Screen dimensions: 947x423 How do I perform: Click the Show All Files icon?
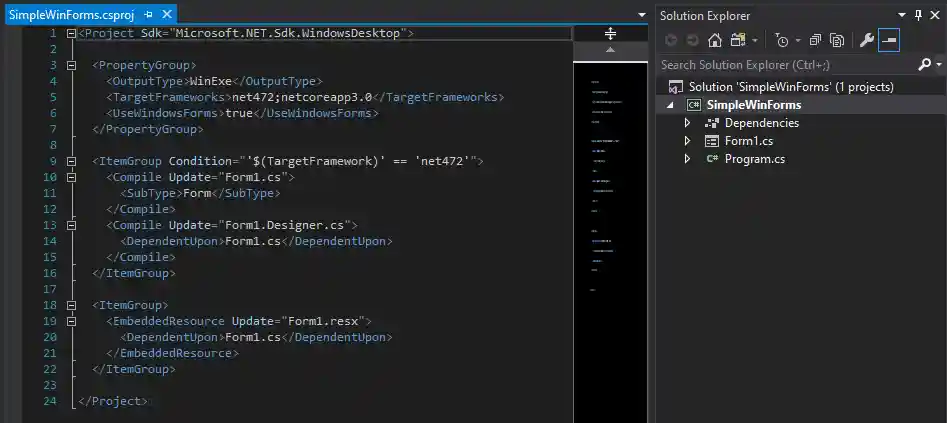pos(837,41)
